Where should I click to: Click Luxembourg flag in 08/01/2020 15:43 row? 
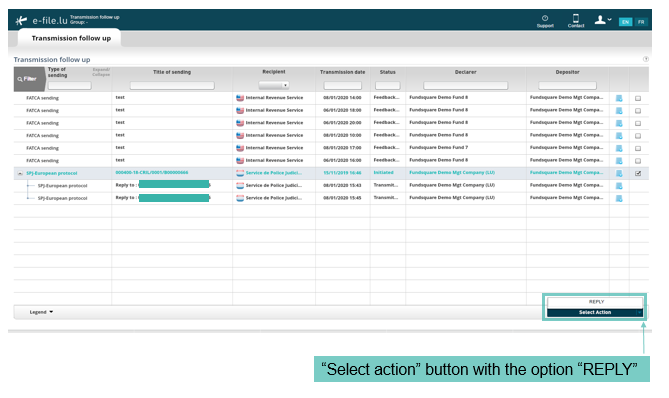point(240,186)
